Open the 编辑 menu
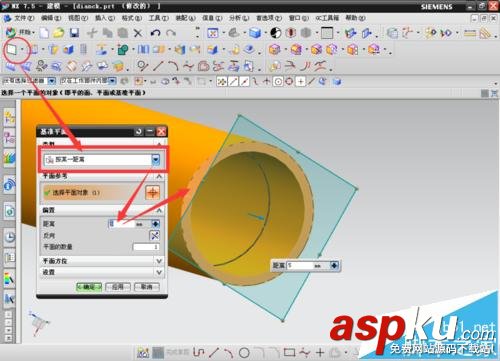Screen dimensions: 500x361 pyautogui.click(x=51, y=18)
